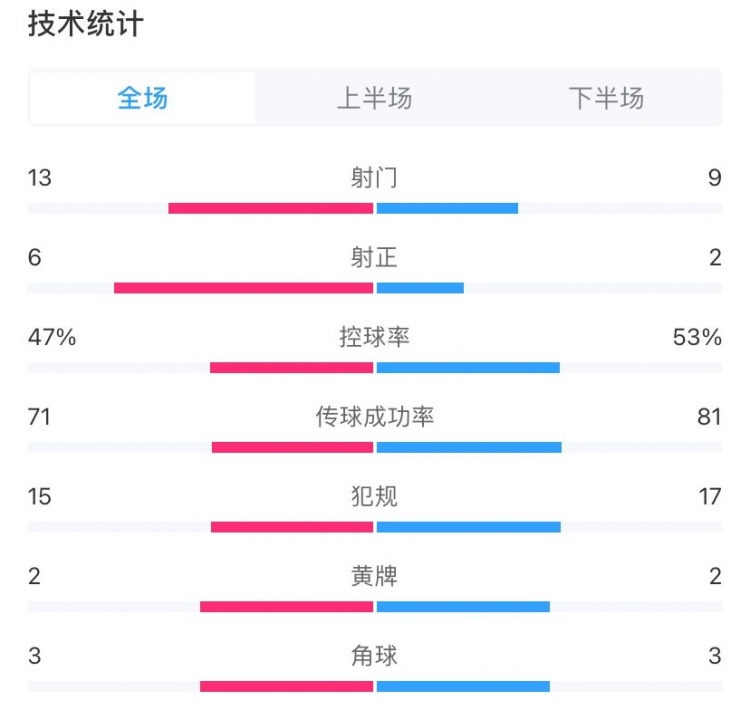Click the 技术统计 heading
Image resolution: width=750 pixels, height=710 pixels.
pos(86,25)
